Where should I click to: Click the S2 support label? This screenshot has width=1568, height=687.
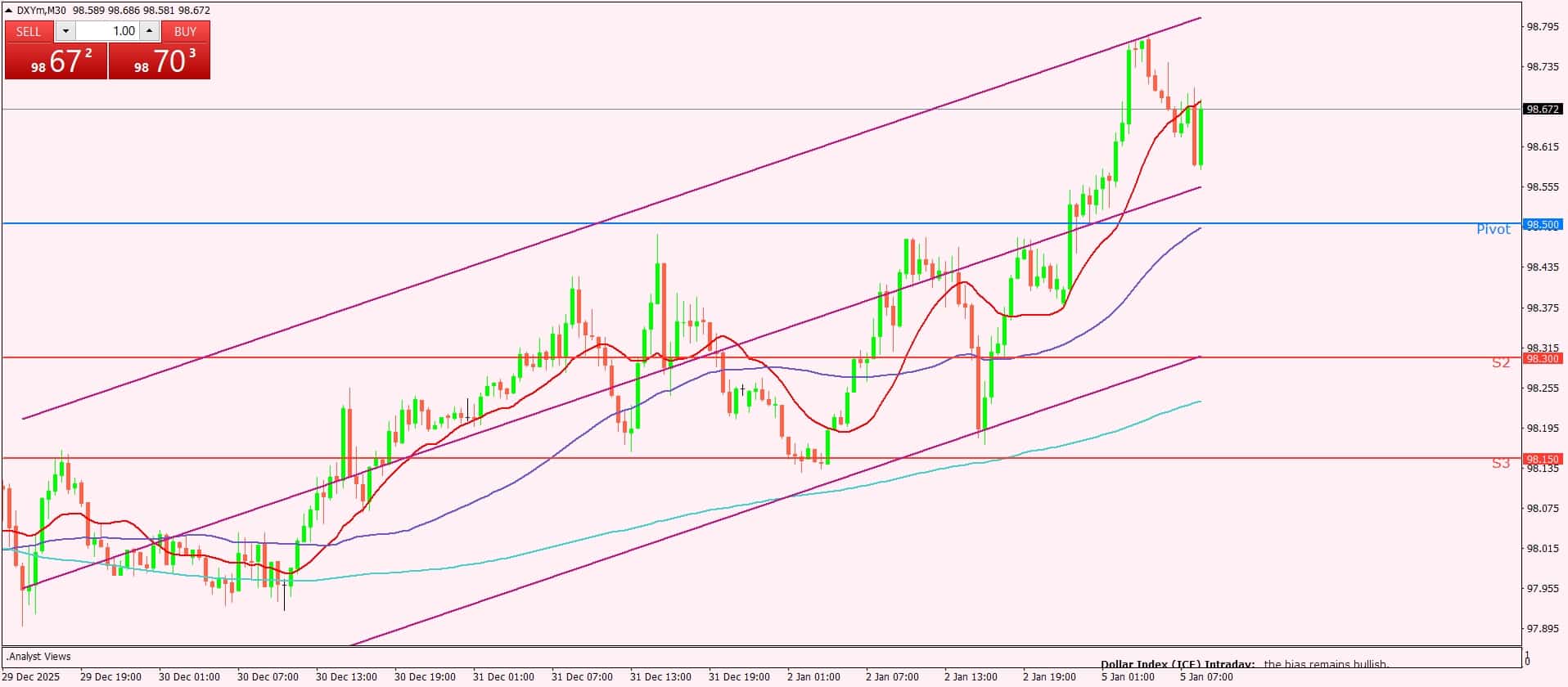coord(1501,362)
